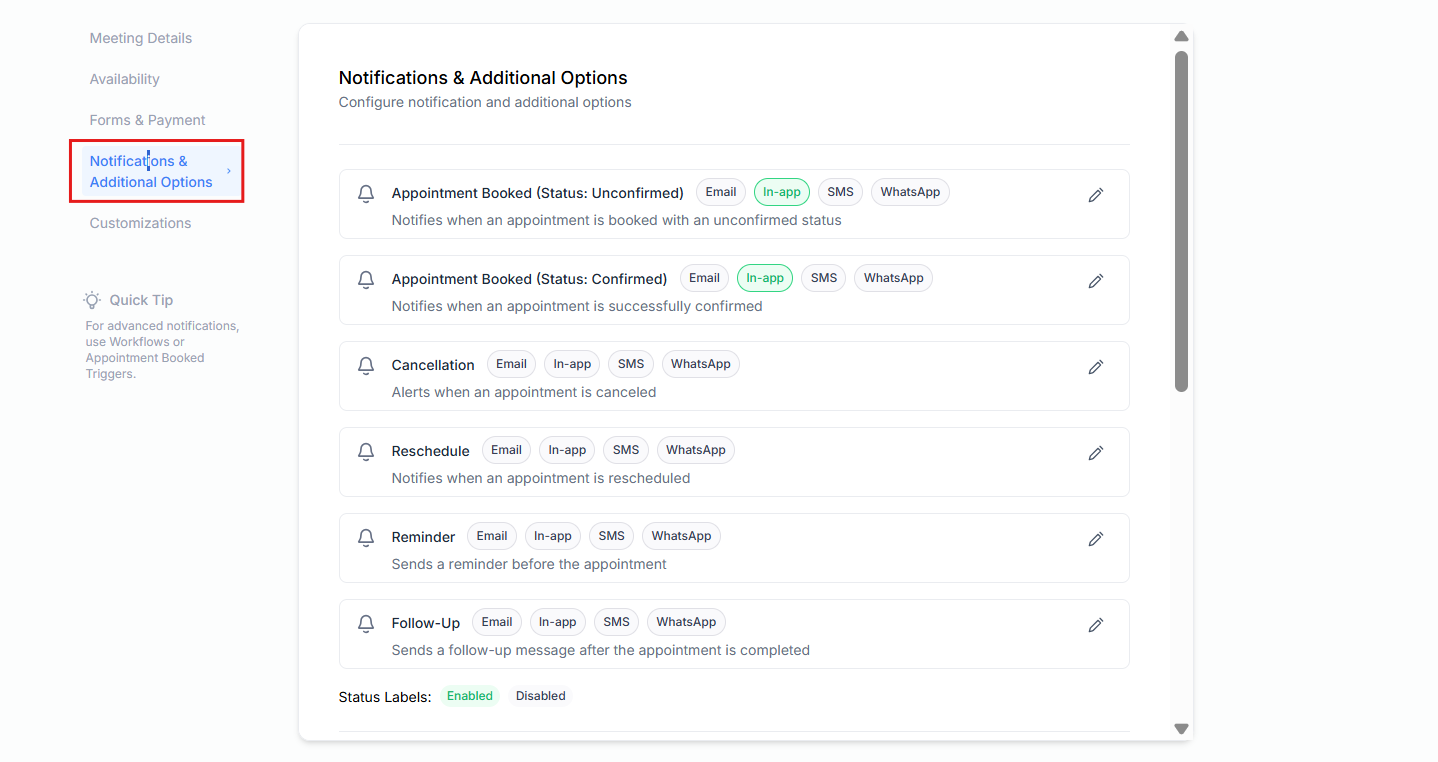Open the Meeting Details section
The width and height of the screenshot is (1438, 762).
pos(140,38)
